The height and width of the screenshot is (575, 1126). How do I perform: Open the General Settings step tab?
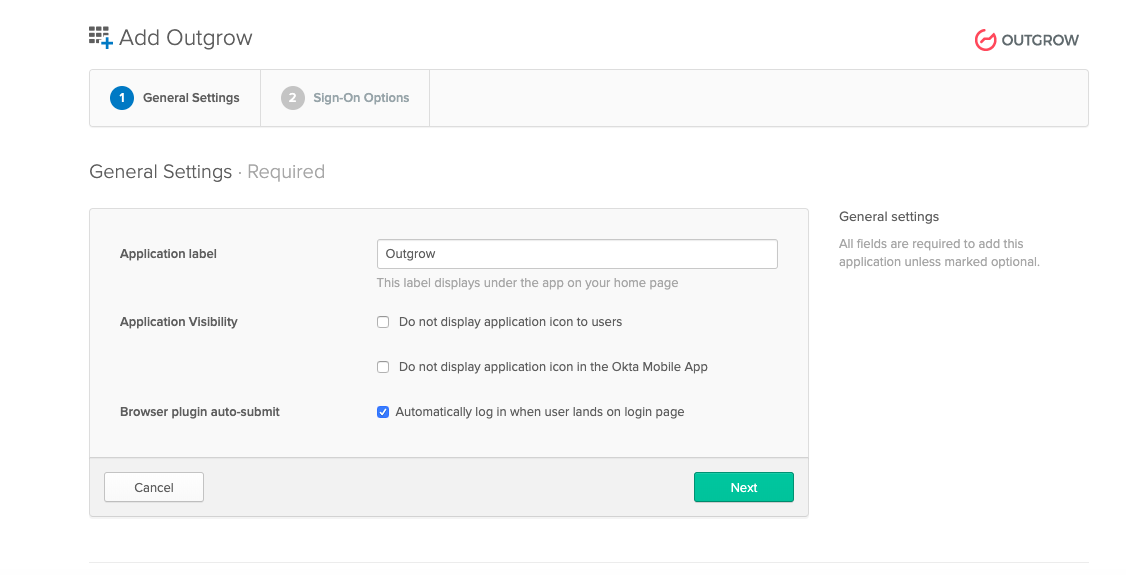tap(190, 98)
